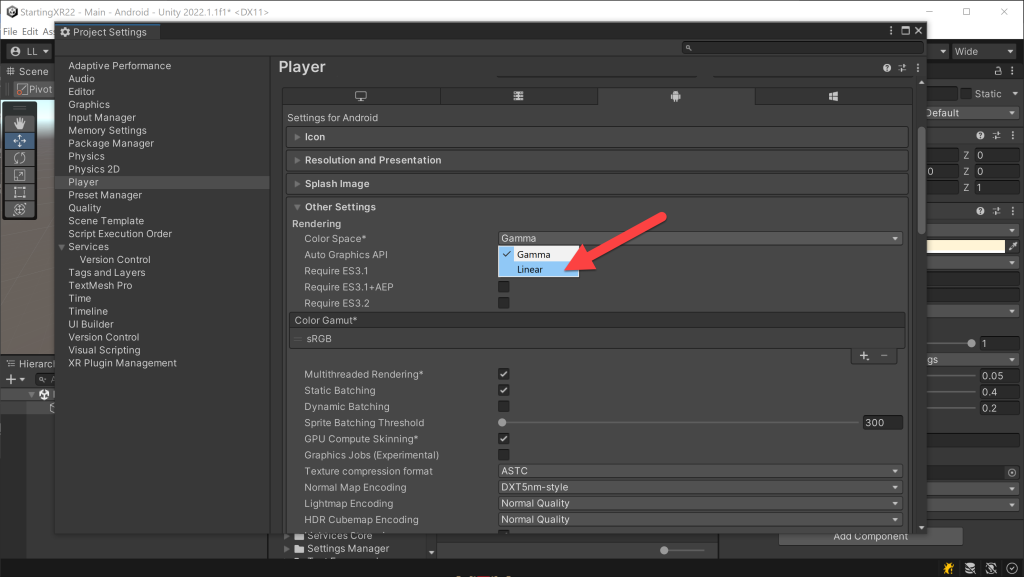Open the Wide layout dropdown

pyautogui.click(x=984, y=52)
